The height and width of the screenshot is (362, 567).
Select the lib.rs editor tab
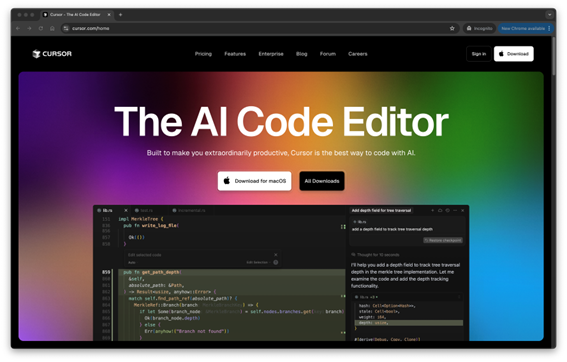pos(108,210)
